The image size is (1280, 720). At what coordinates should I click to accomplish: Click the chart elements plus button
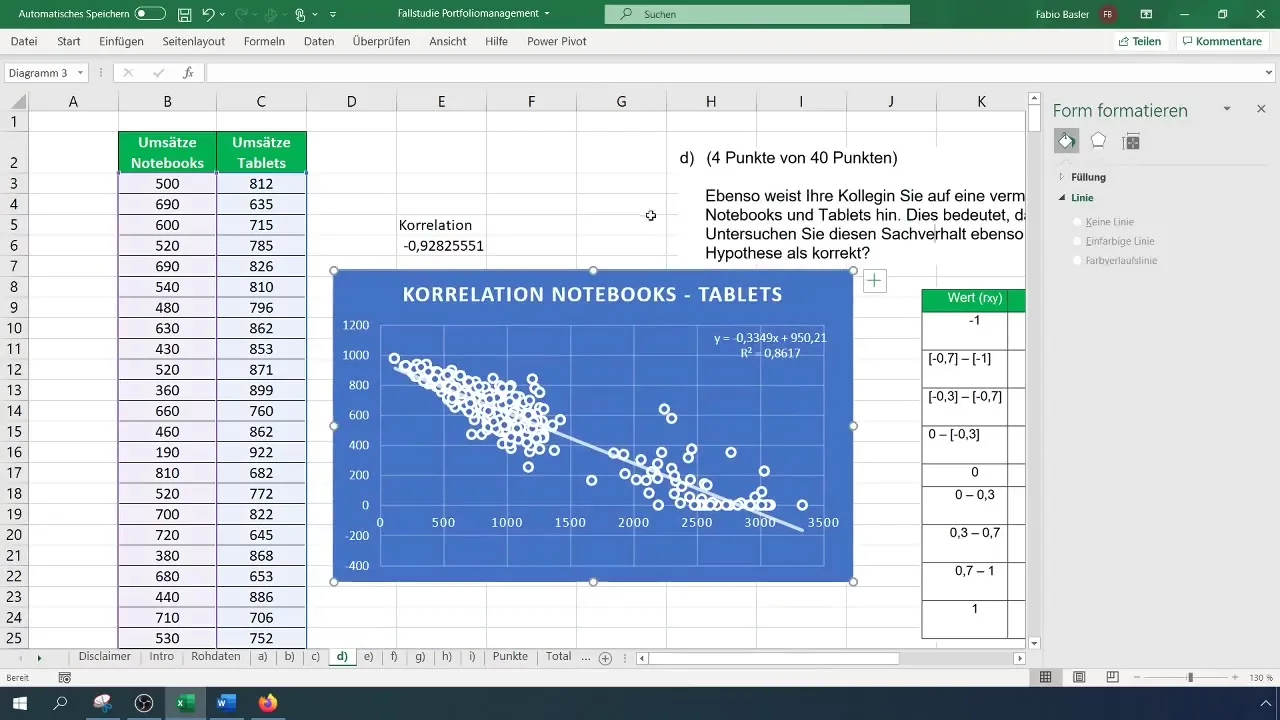point(874,281)
